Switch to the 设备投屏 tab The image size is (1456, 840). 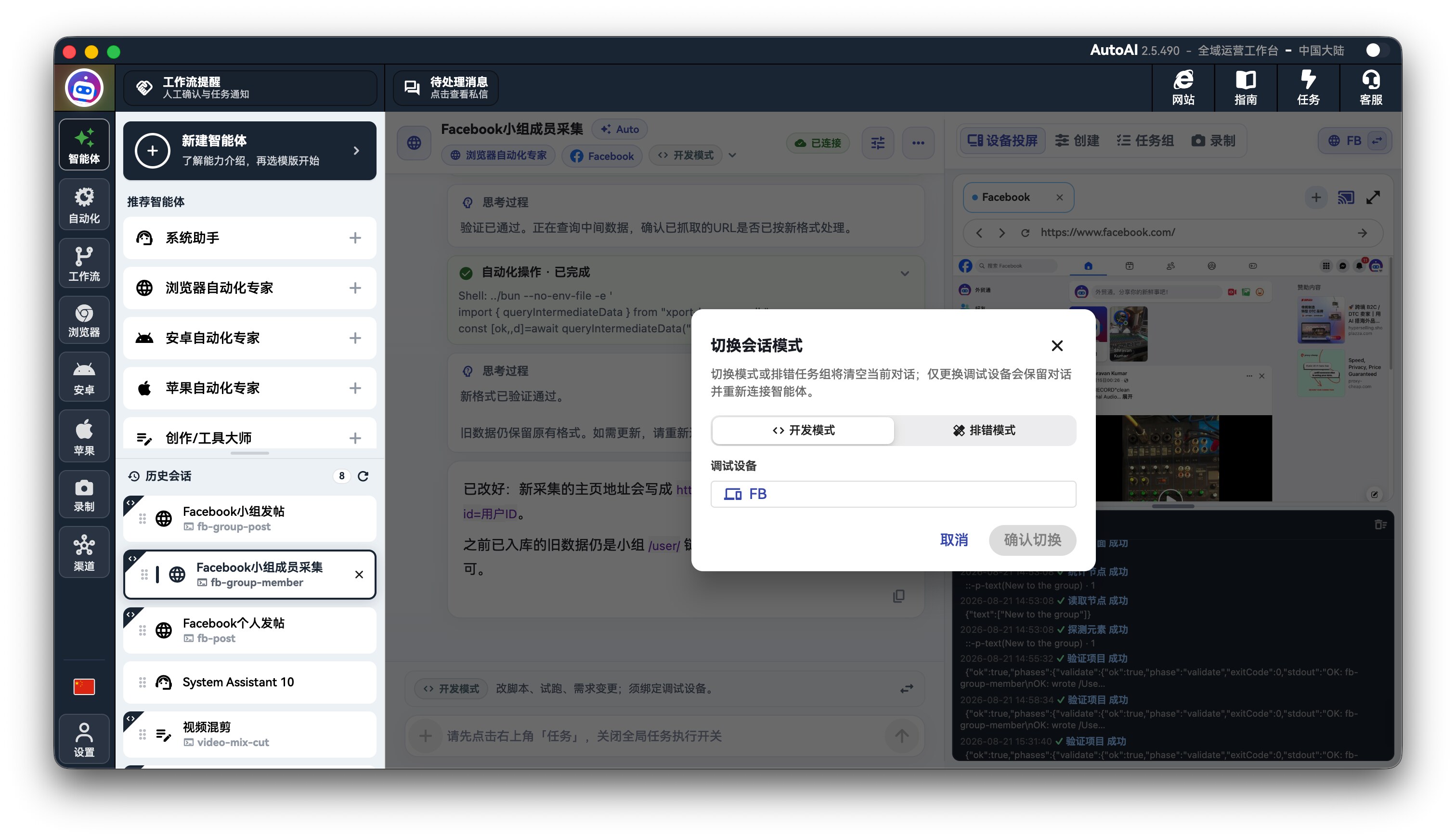pyautogui.click(x=1002, y=141)
